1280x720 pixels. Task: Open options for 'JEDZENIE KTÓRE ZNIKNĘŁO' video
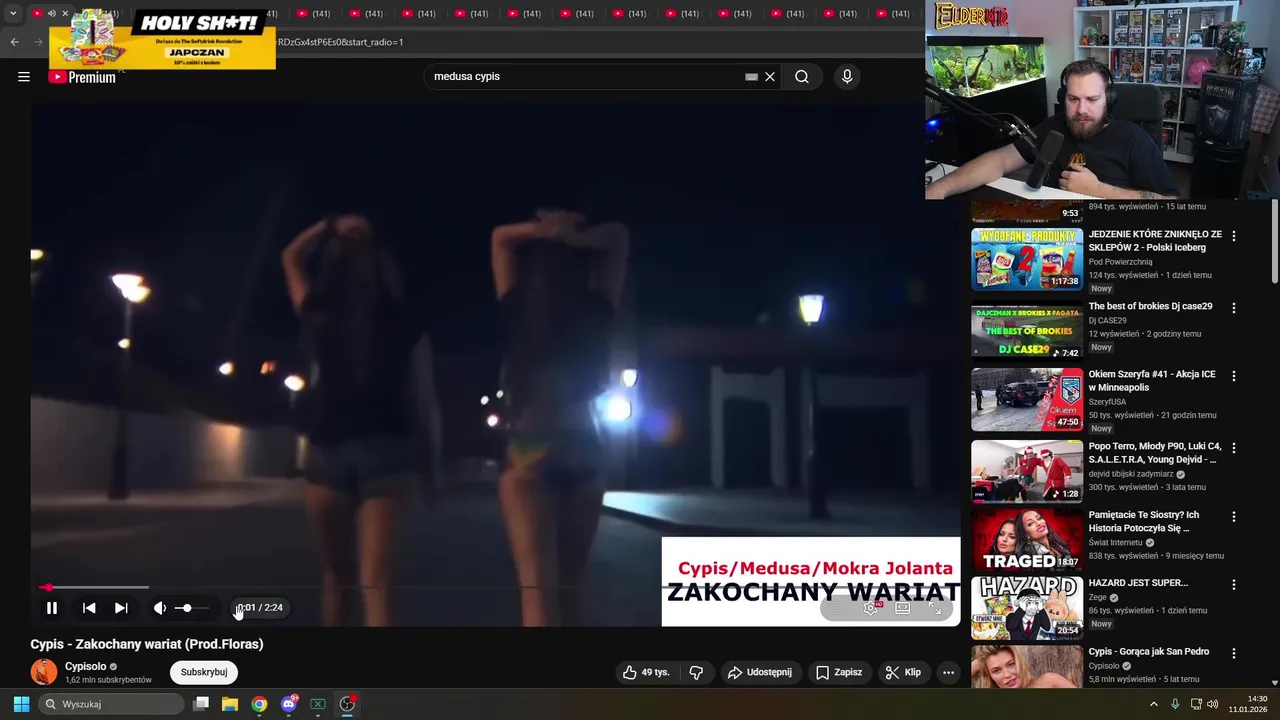[x=1234, y=237]
